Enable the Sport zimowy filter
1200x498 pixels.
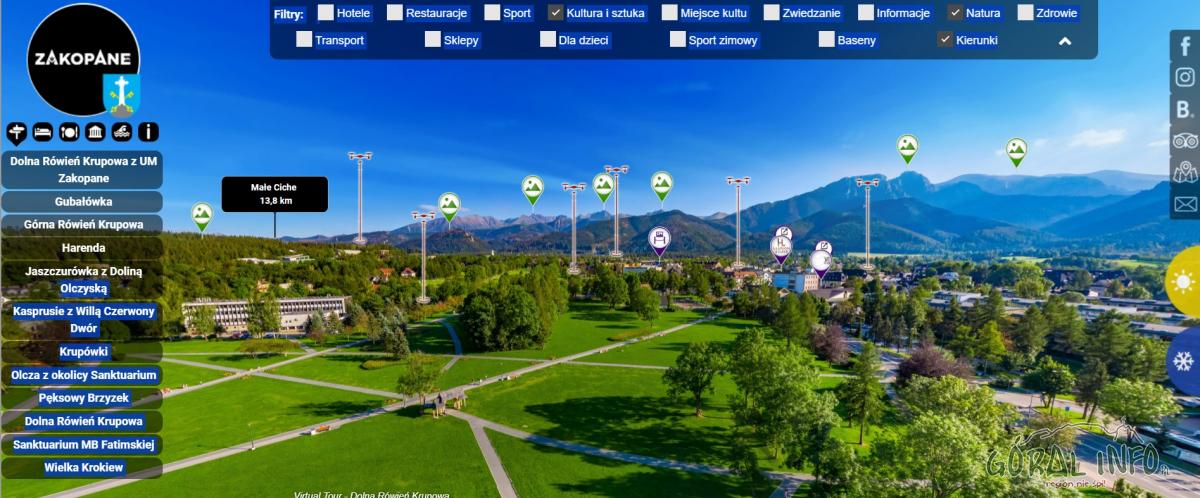tap(678, 40)
